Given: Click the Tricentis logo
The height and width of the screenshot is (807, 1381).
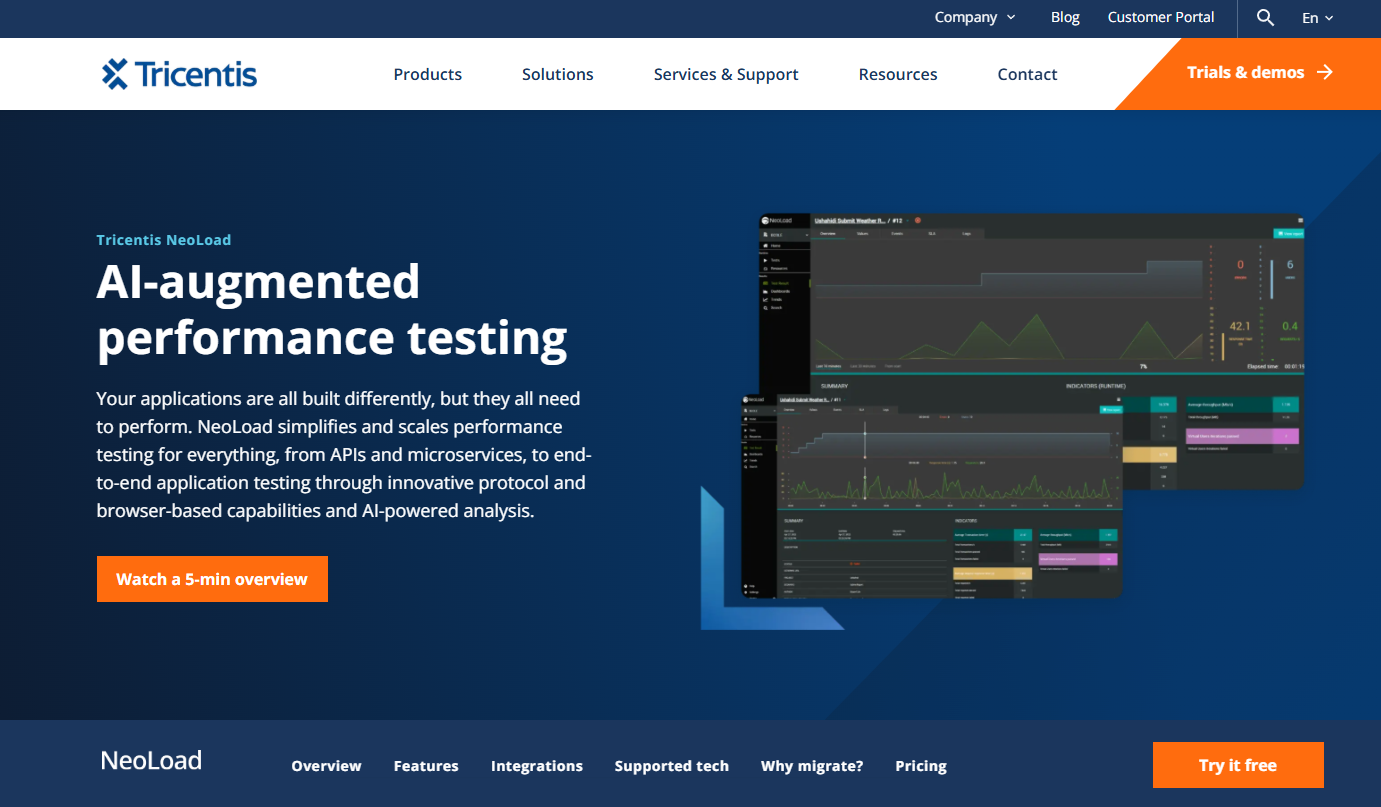Looking at the screenshot, I should coord(179,74).
